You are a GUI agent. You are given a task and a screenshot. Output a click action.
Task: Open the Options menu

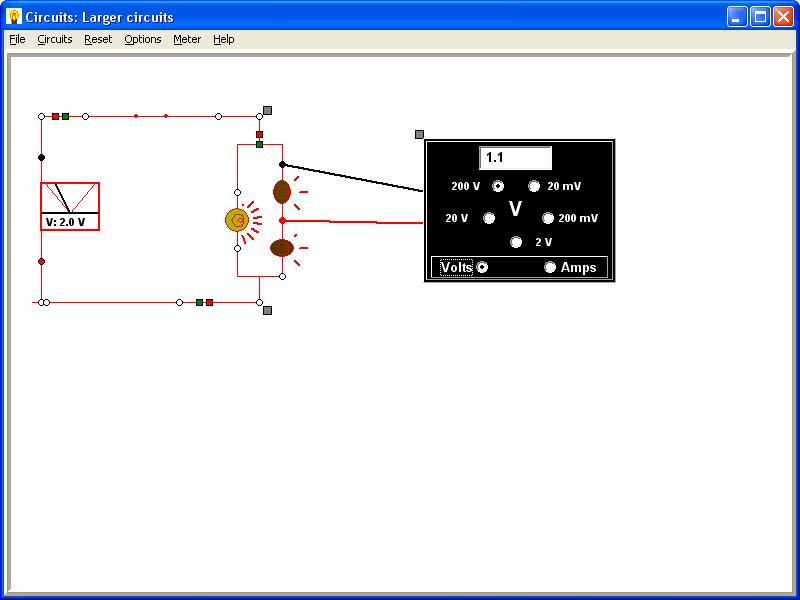click(143, 39)
